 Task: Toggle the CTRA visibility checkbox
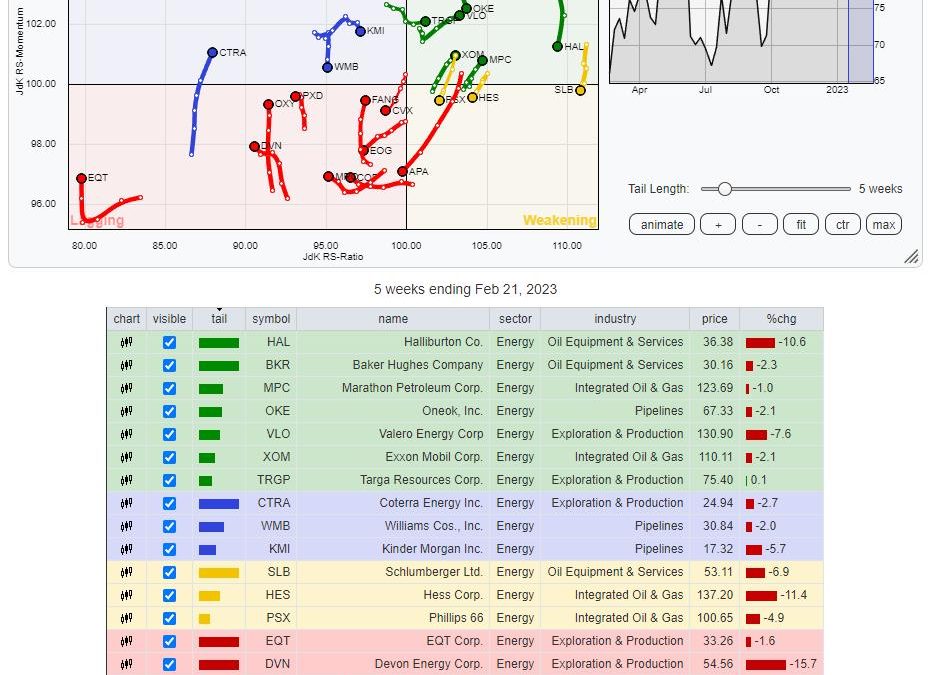pyautogui.click(x=169, y=503)
